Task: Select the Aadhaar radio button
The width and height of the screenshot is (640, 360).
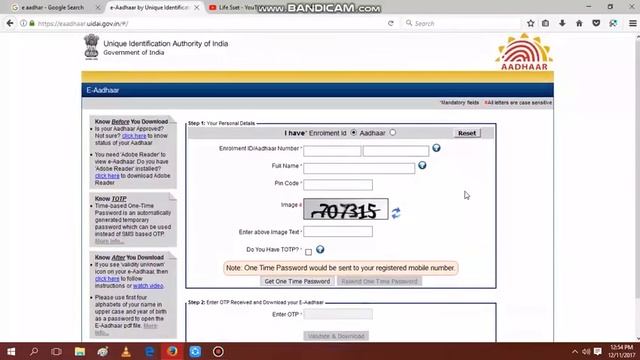Action: 393,133
